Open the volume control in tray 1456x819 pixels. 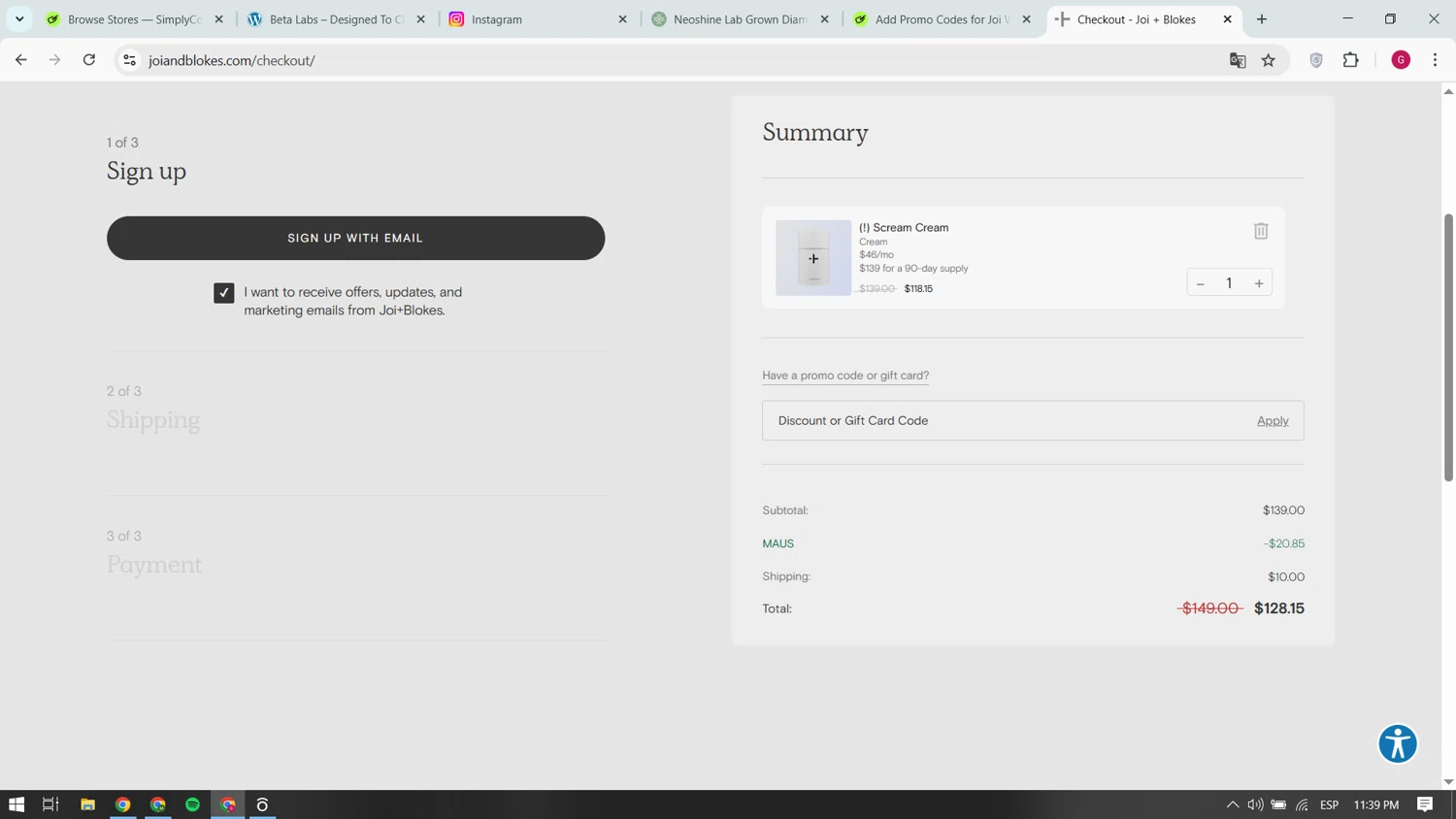[x=1255, y=804]
